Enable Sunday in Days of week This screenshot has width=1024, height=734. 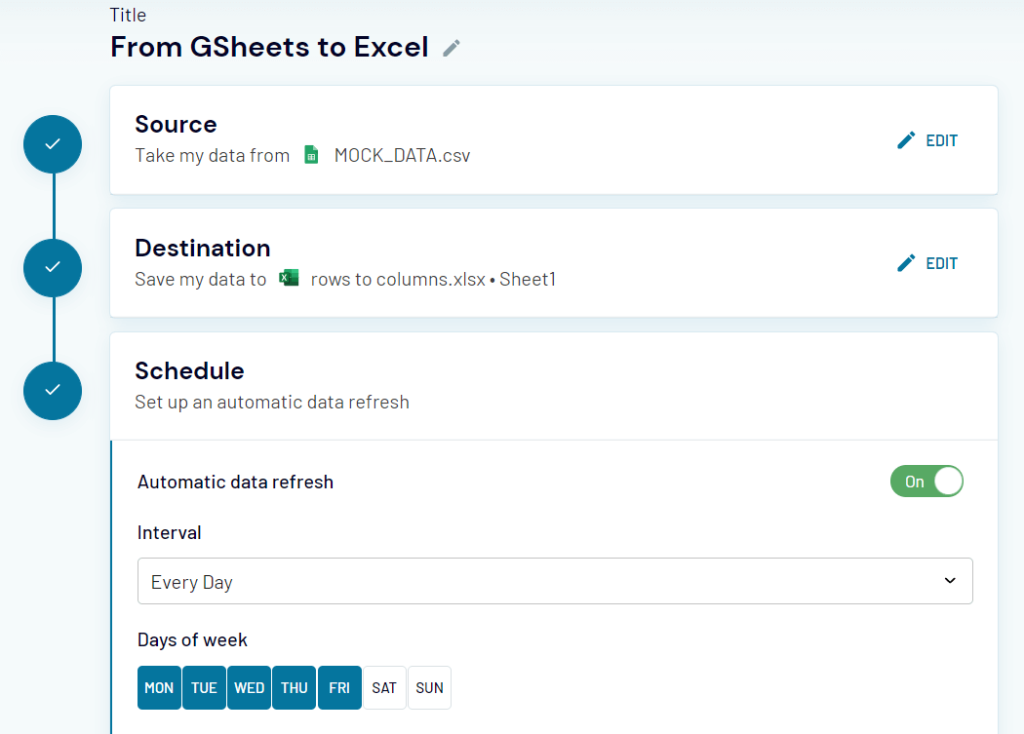429,687
